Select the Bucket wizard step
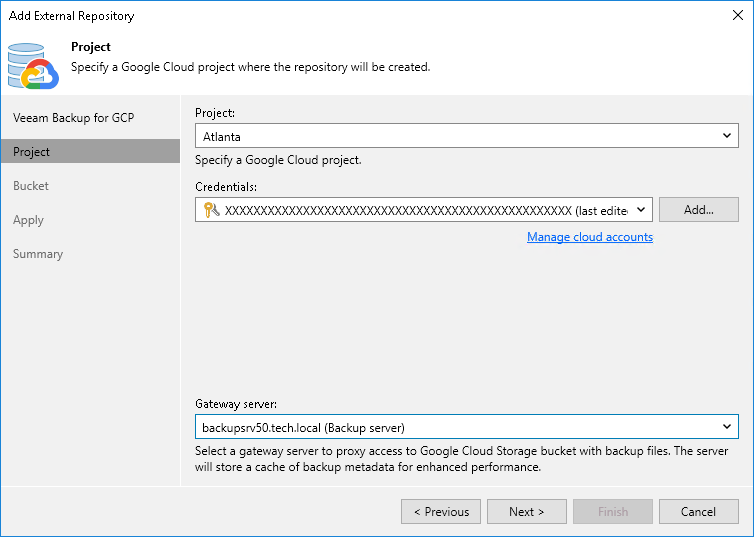Screen dimensions: 754x537 click(90, 186)
